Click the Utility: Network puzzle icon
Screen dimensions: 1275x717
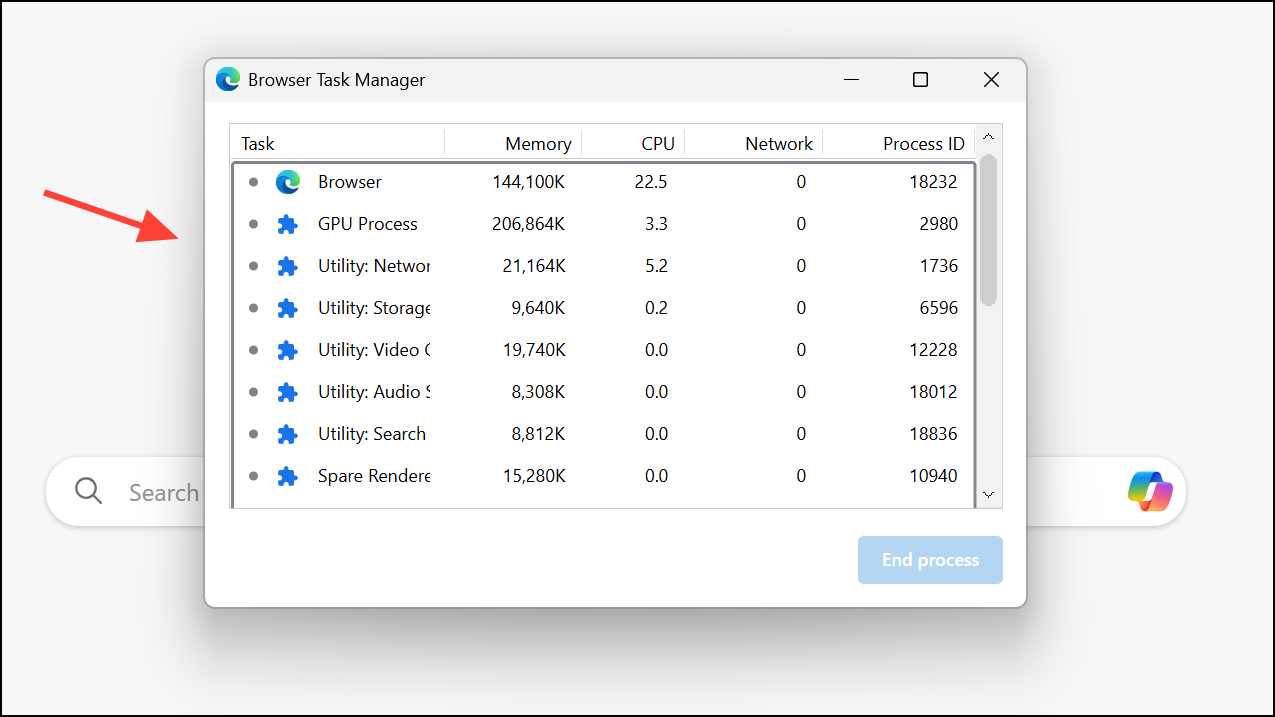(x=288, y=266)
